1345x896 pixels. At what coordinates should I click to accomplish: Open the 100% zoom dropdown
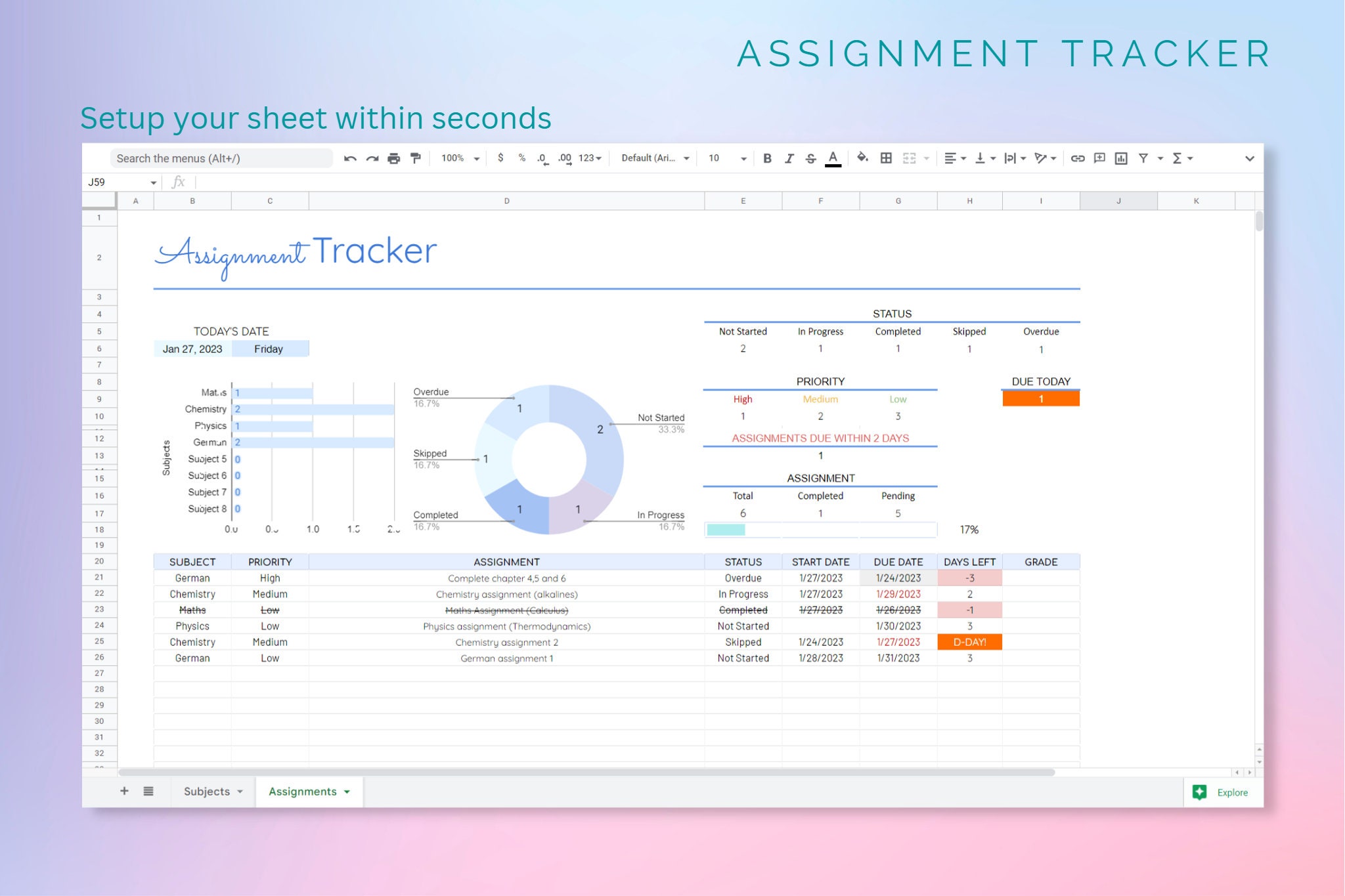(460, 158)
